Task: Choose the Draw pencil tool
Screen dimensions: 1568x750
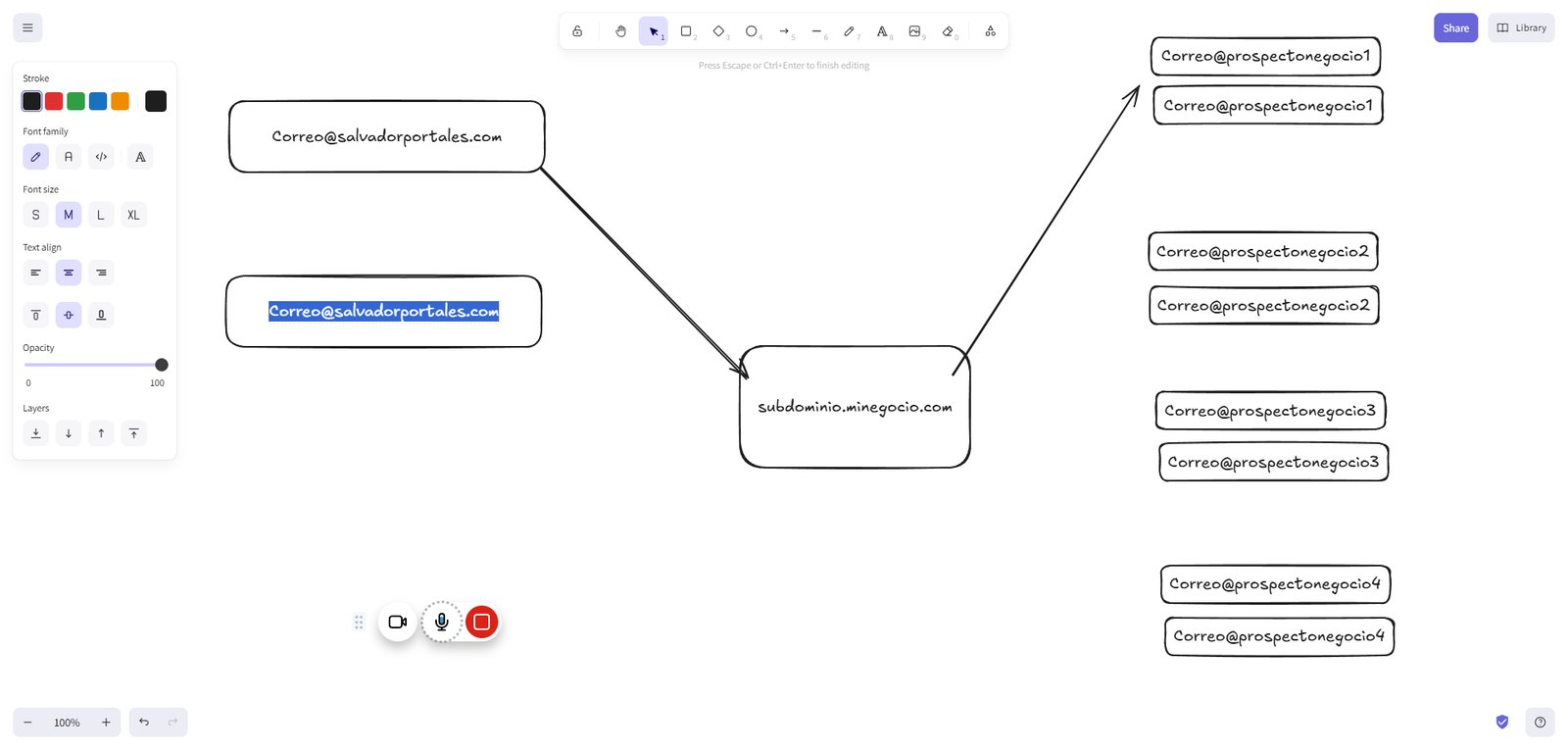Action: coord(850,31)
